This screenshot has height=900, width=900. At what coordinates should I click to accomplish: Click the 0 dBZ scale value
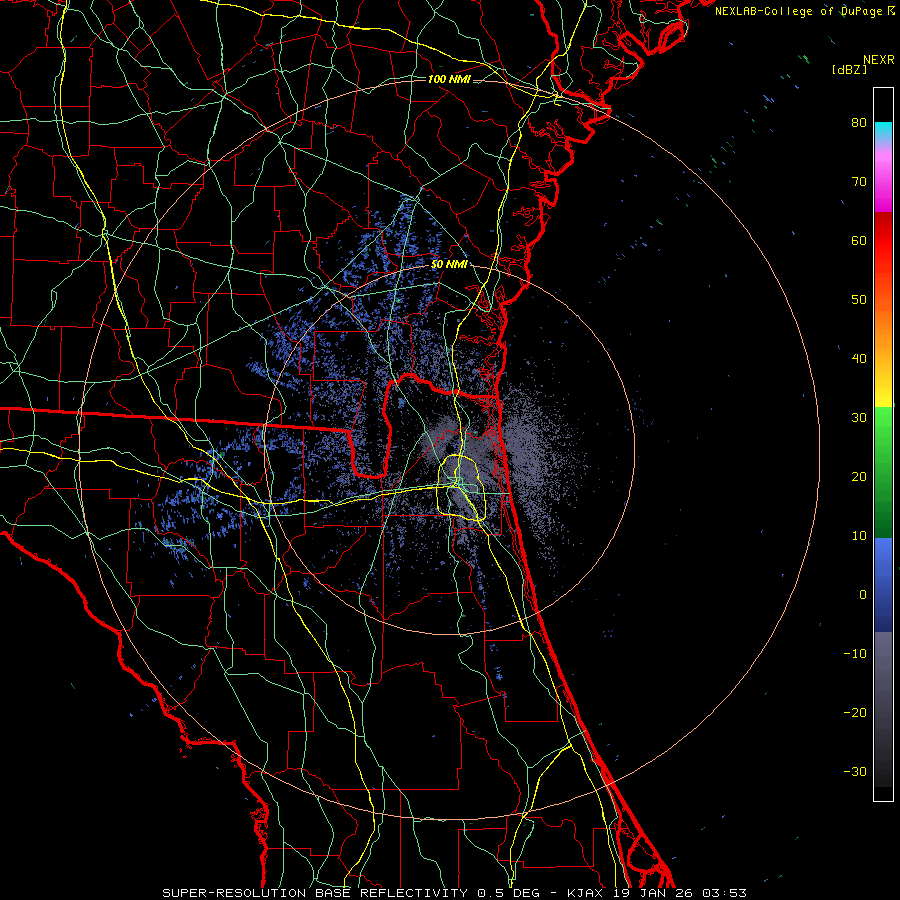pos(863,595)
